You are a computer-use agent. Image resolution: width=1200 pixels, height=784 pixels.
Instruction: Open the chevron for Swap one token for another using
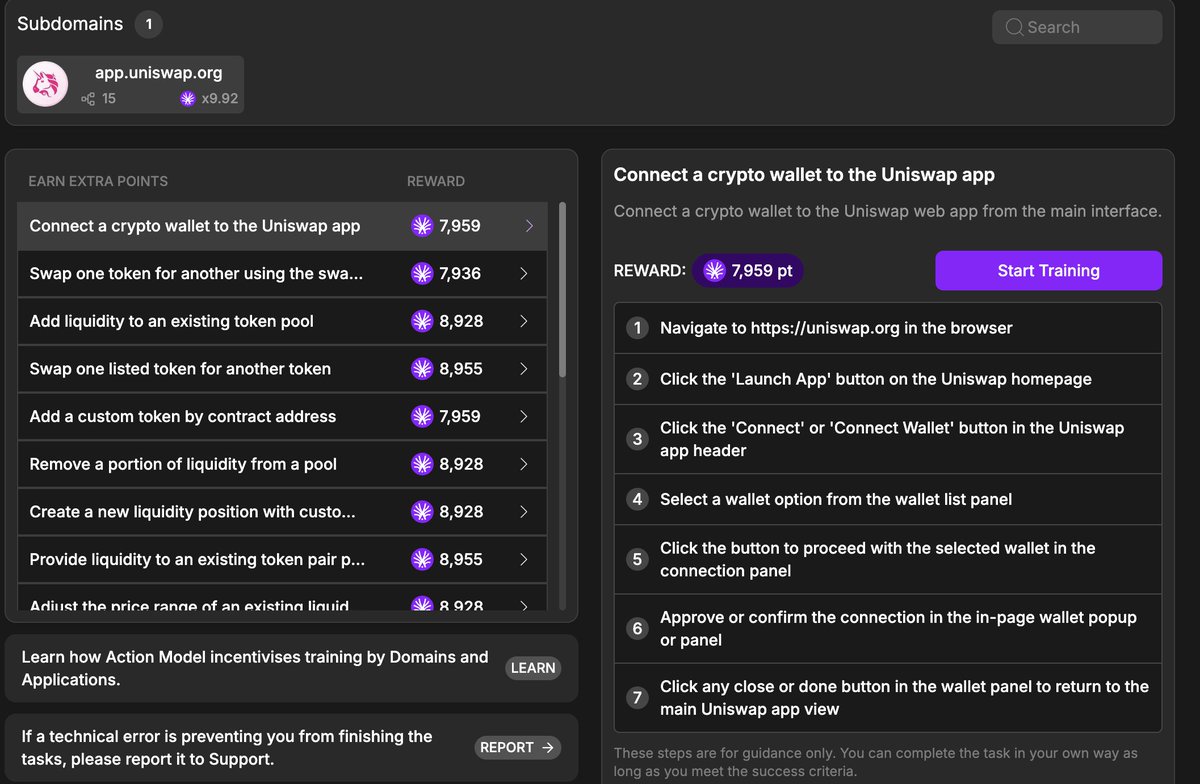pos(524,273)
